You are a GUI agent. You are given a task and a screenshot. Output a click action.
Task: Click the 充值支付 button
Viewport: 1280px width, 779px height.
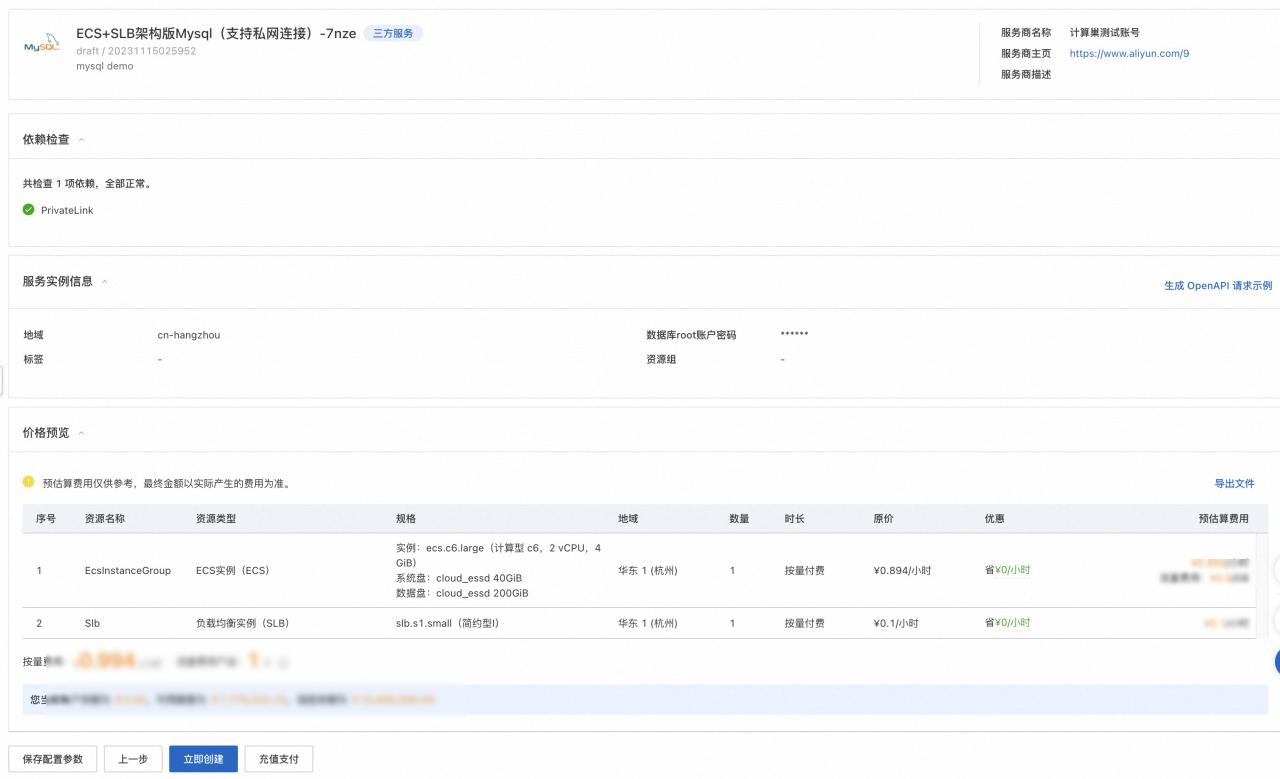[279, 759]
